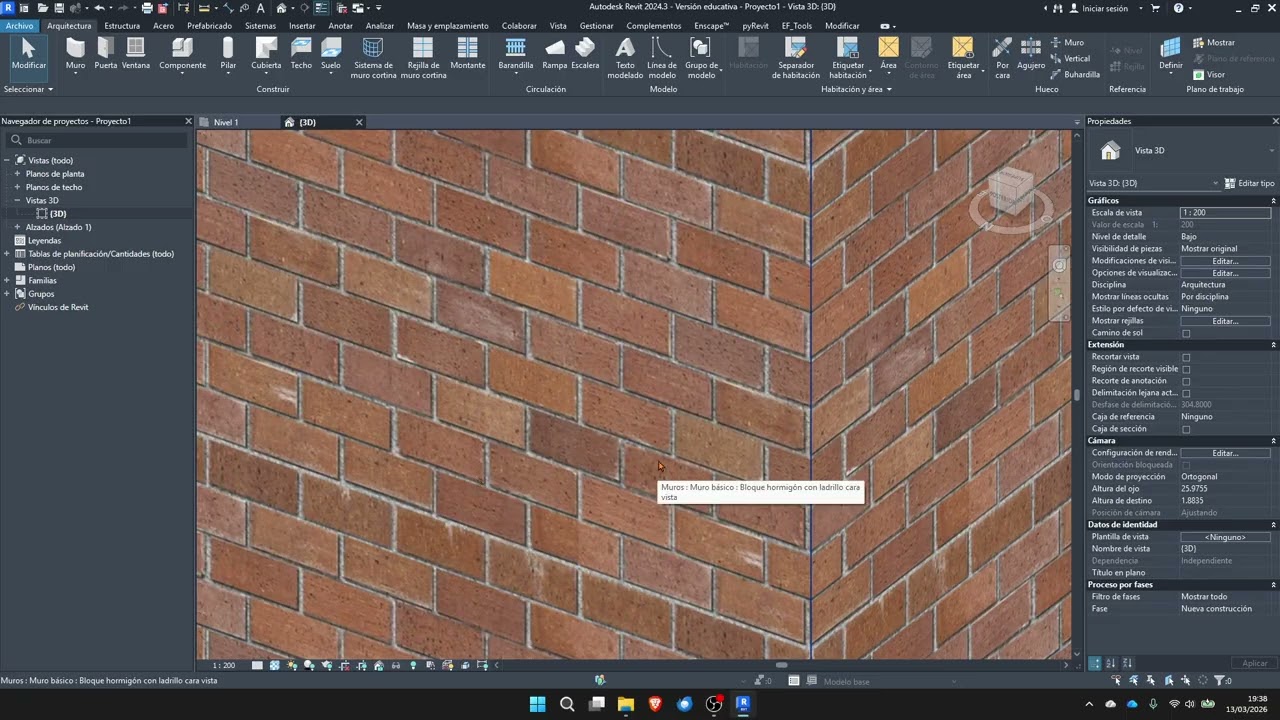Enable Delimitación lejana activa checkbox

click(x=1186, y=393)
